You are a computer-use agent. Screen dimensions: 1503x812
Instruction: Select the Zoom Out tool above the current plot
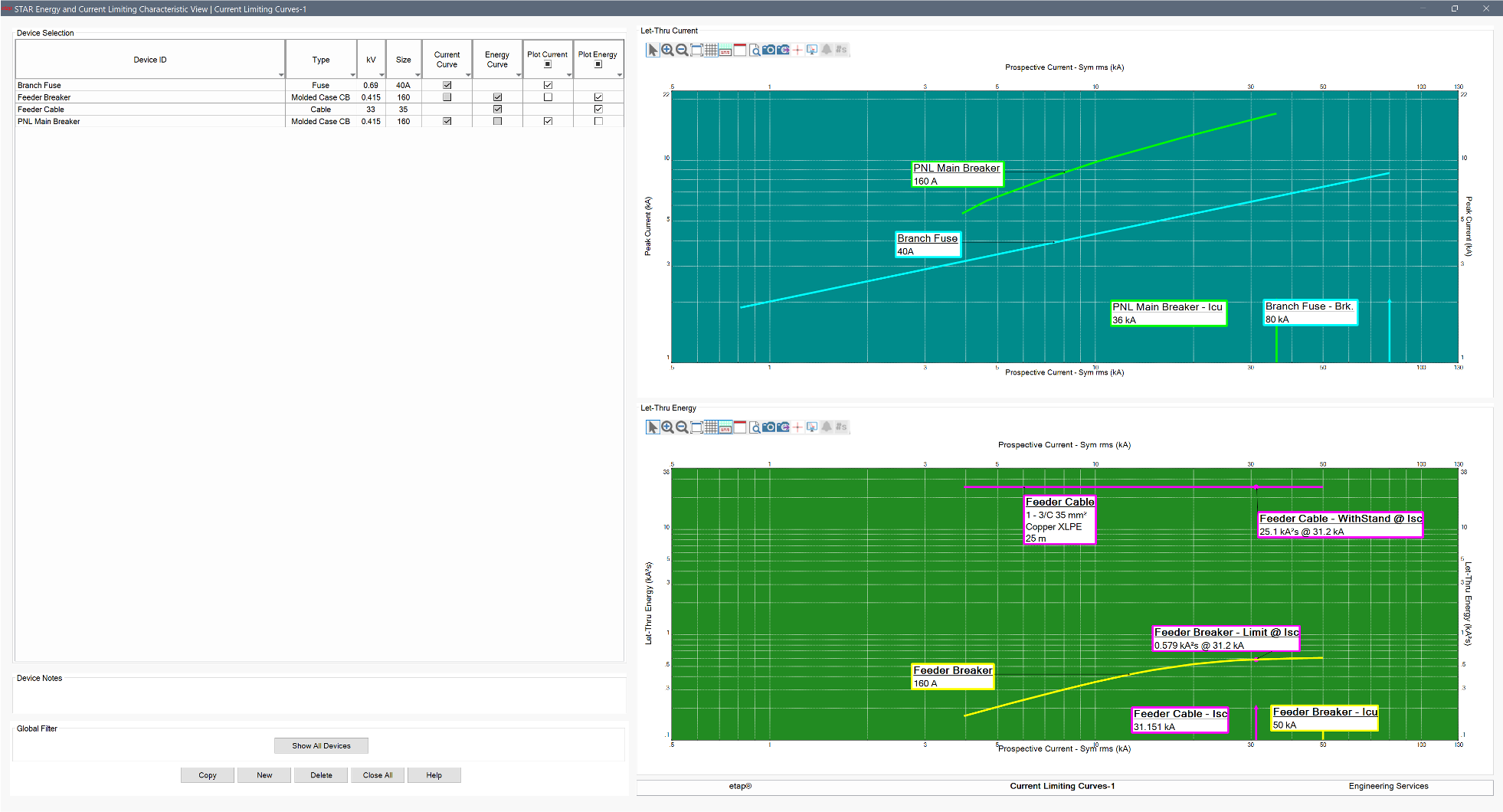click(x=682, y=49)
